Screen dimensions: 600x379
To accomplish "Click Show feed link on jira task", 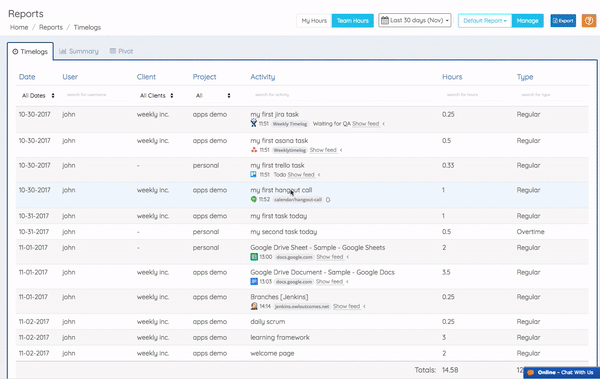I will pos(365,124).
